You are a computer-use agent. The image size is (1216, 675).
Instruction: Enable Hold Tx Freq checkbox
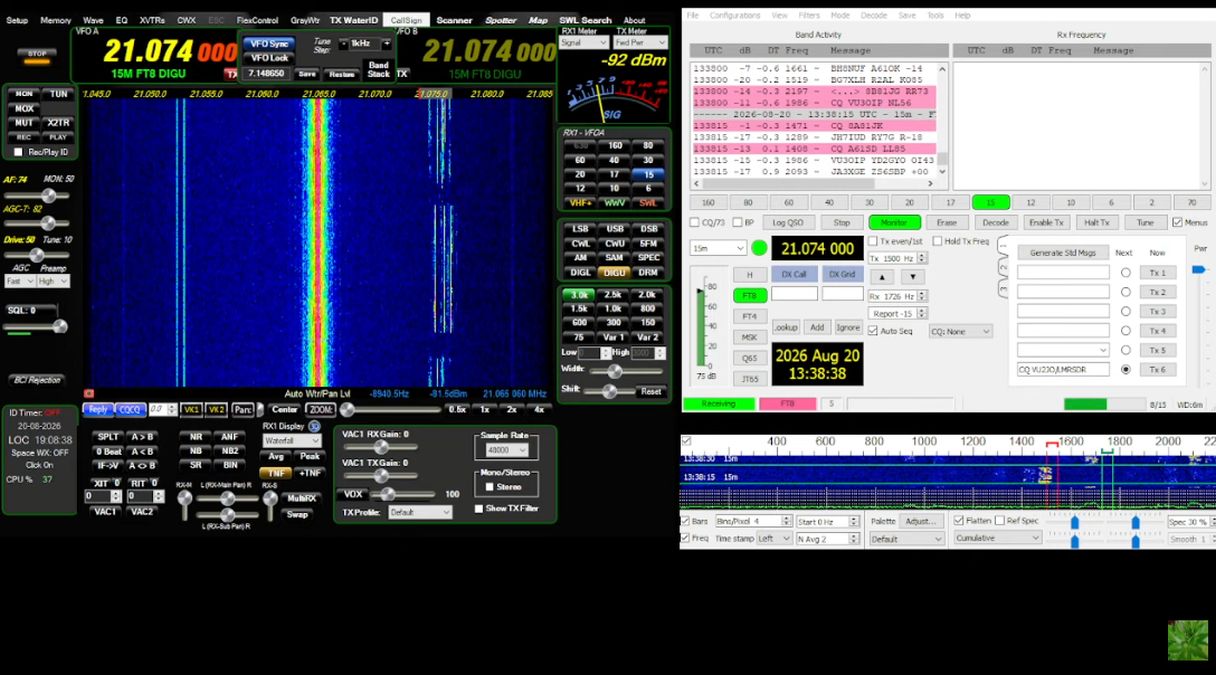coord(937,241)
